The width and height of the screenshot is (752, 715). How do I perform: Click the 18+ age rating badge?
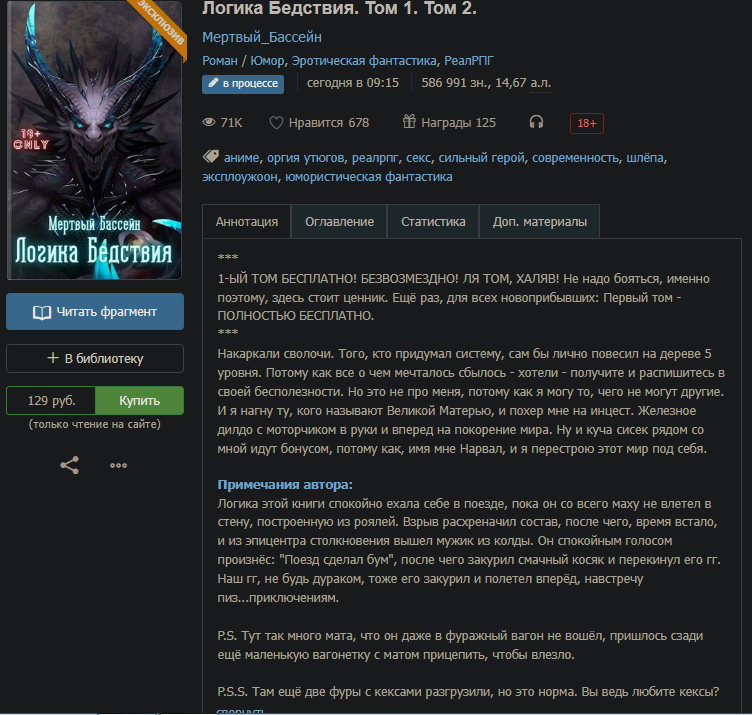[587, 123]
